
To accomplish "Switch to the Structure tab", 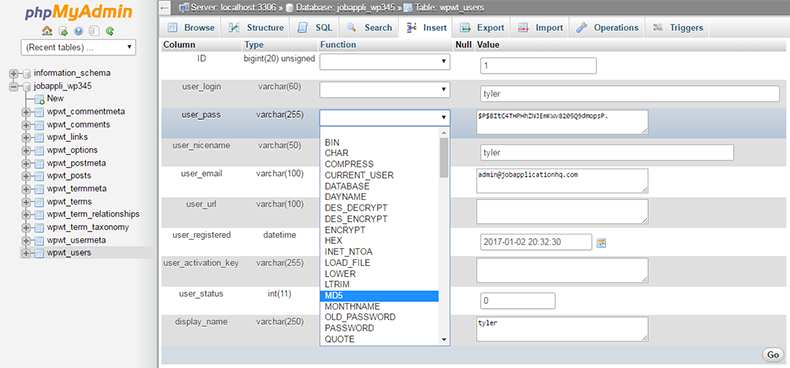I will (256, 28).
